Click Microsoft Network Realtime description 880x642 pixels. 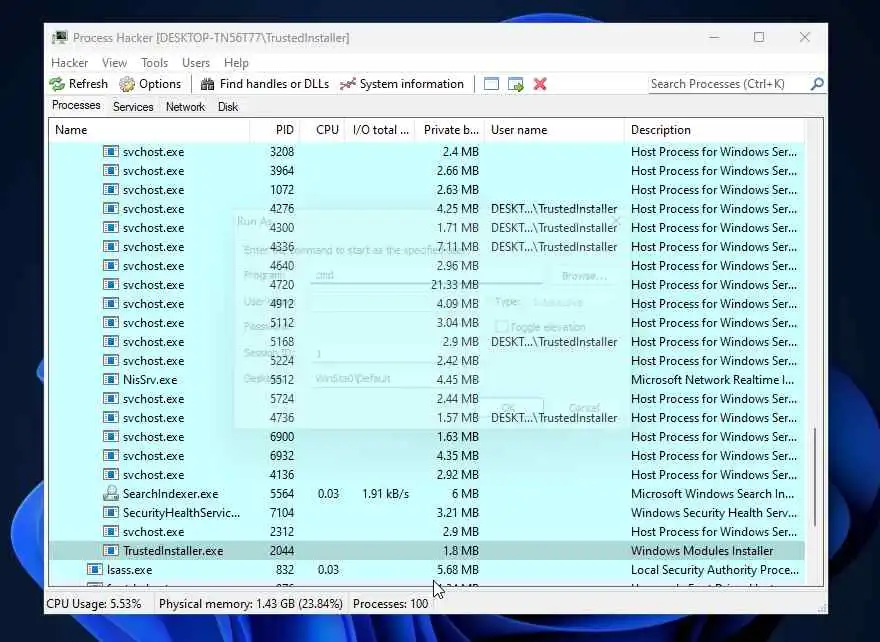(712, 380)
